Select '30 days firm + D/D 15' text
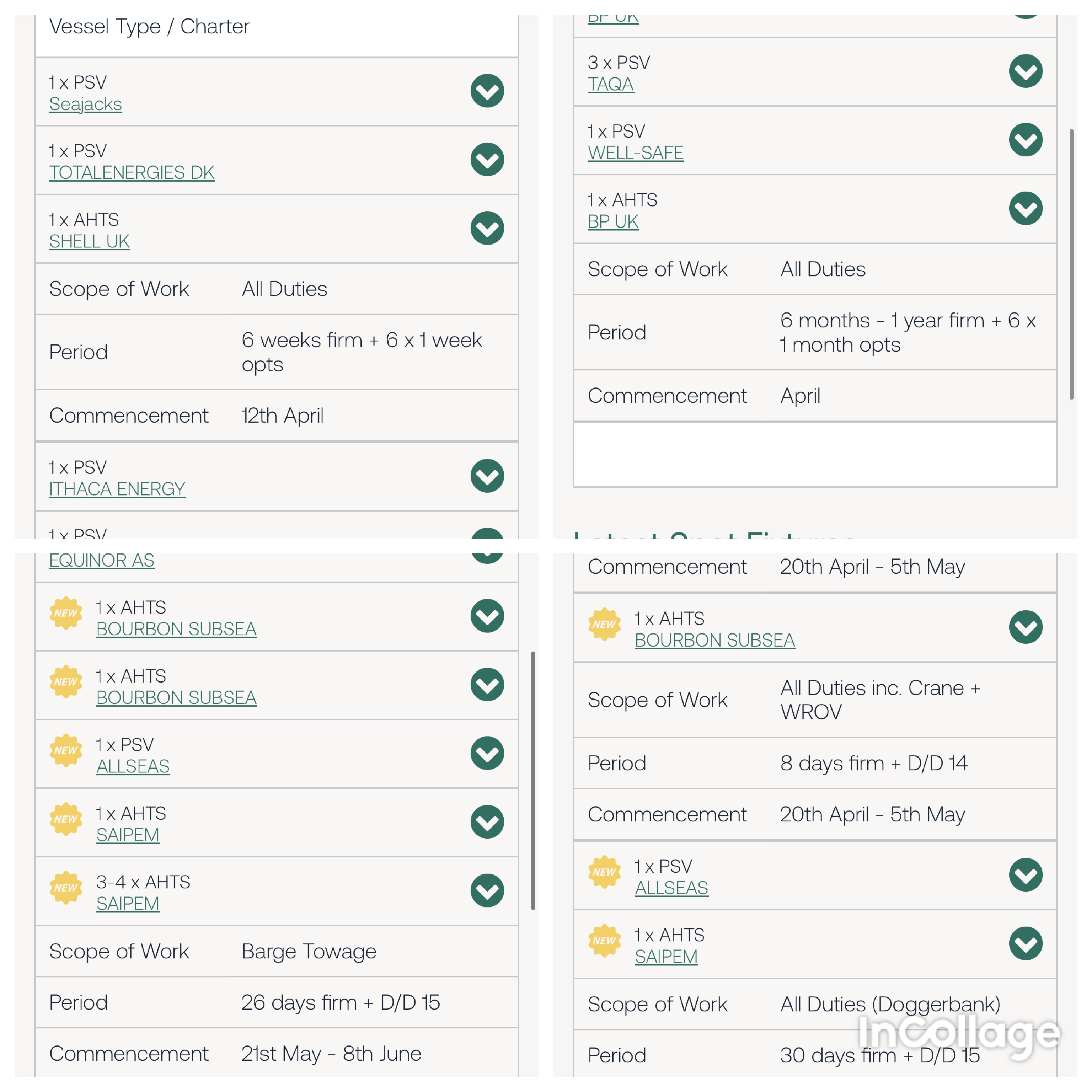Viewport: 1092px width, 1092px height. 880,1056
